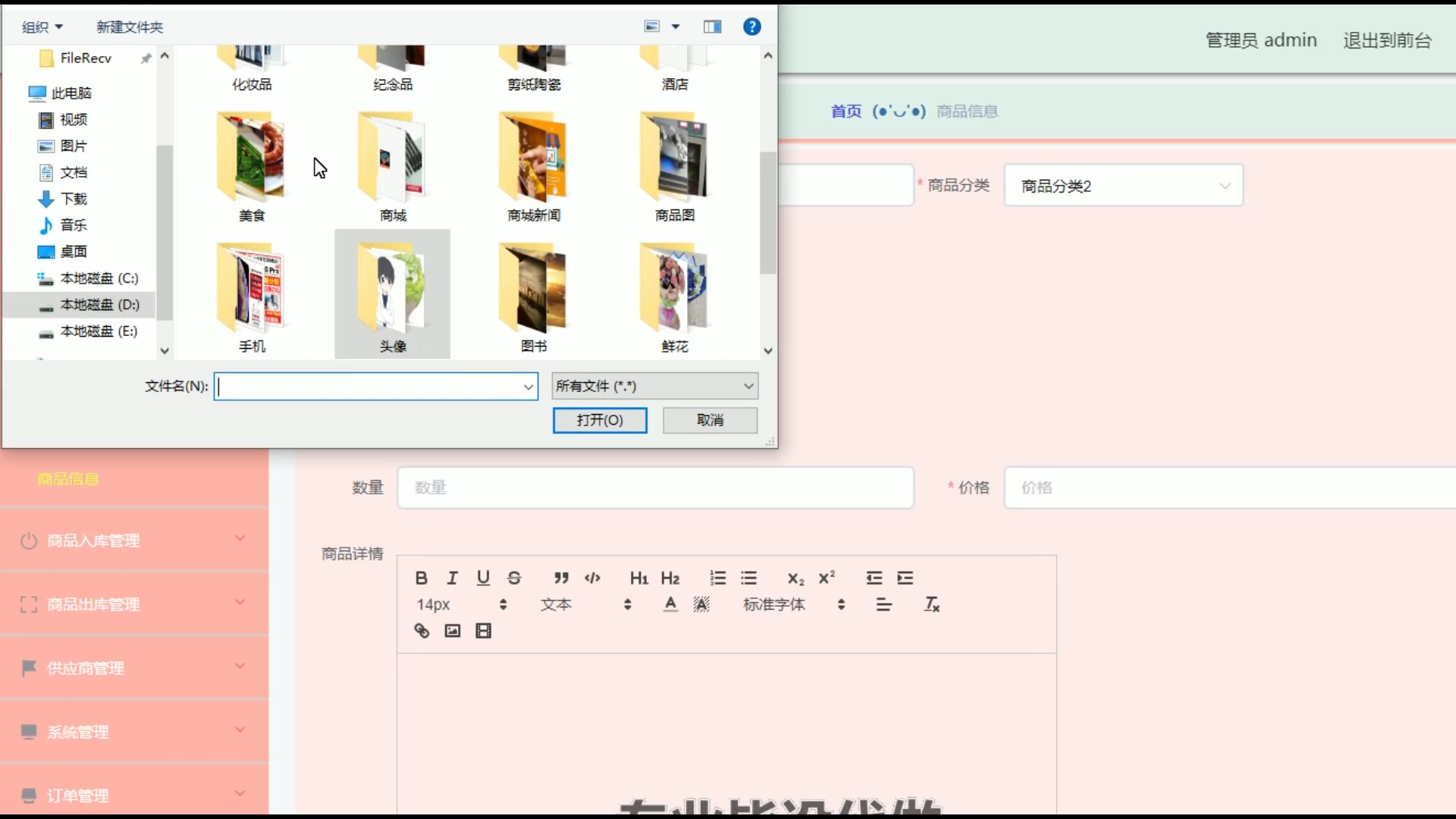Screen dimensions: 1456x819
Task: Toggle bold formatting in editor toolbar
Action: 422,578
